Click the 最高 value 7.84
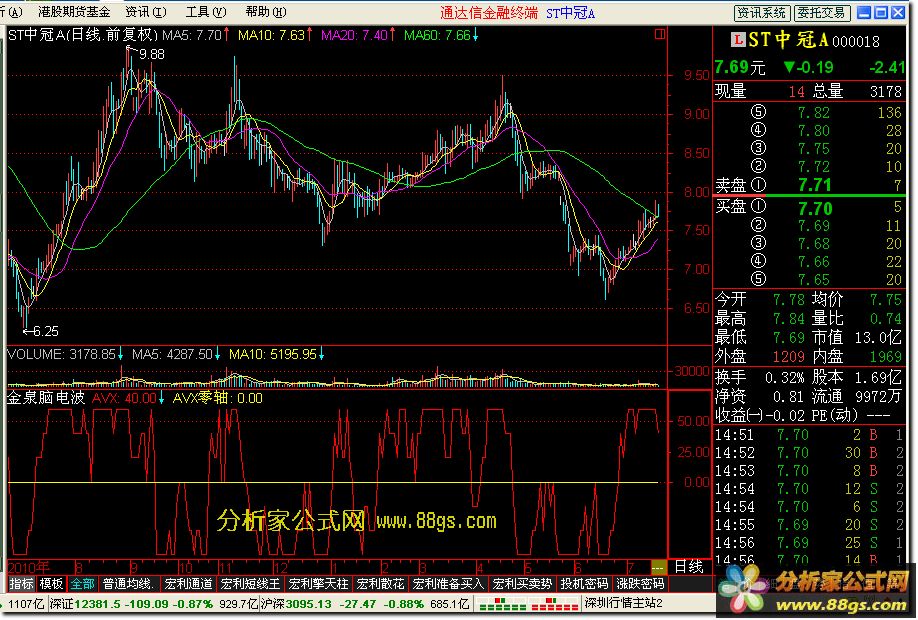The width and height of the screenshot is (918, 620). tap(789, 318)
